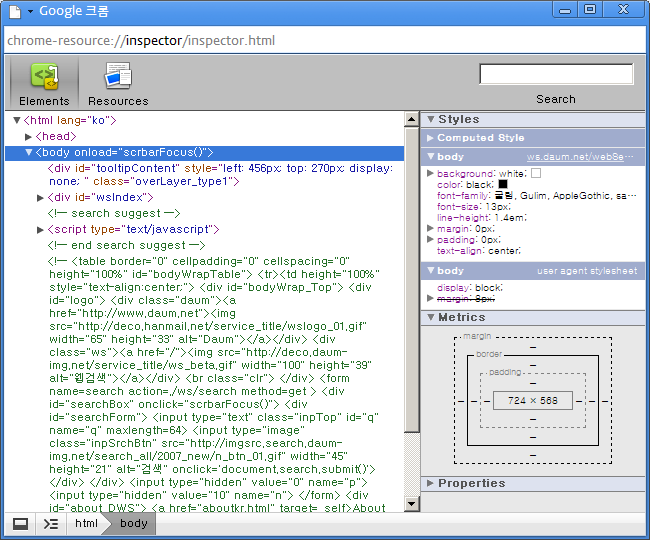The width and height of the screenshot is (650, 540).
Task: Select the div id="tooltipContent" element
Action: [x=221, y=175]
